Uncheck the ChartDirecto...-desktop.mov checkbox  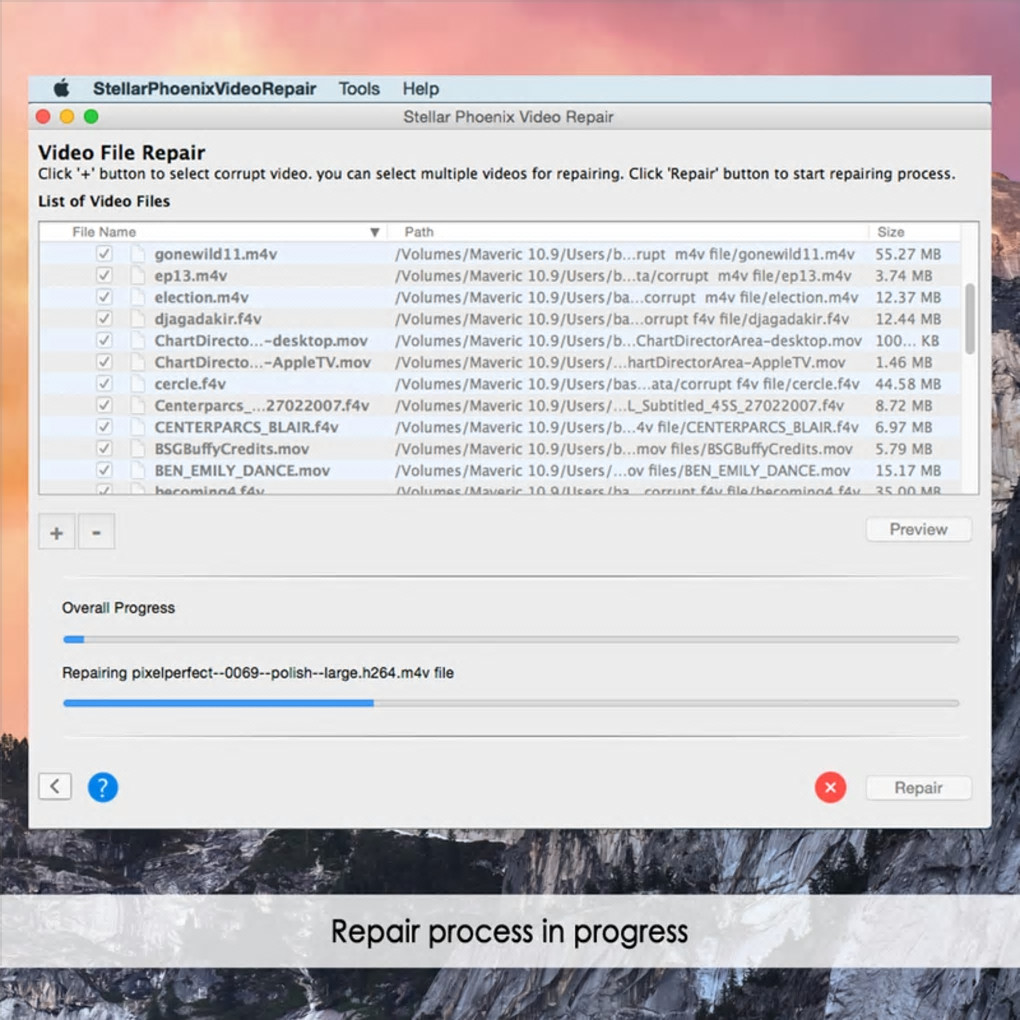pos(104,340)
